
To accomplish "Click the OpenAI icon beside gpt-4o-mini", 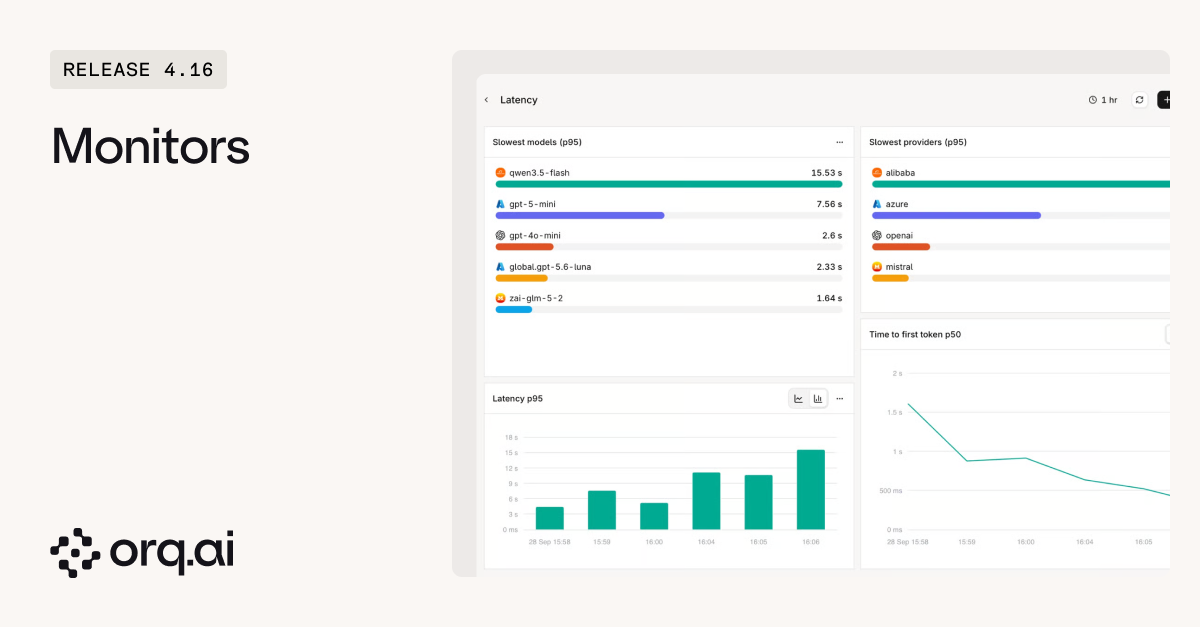I will click(x=500, y=236).
